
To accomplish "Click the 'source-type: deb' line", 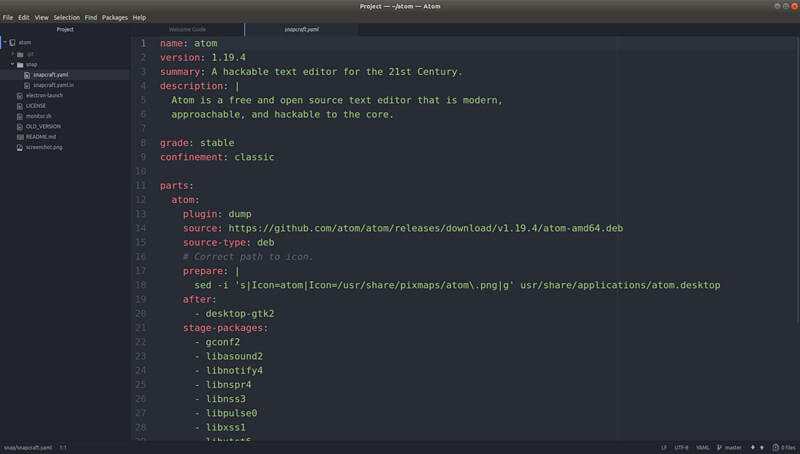I will [x=229, y=242].
